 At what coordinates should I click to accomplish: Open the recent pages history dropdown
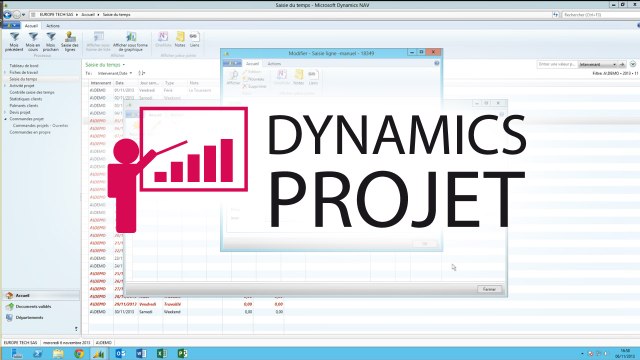click(24, 15)
